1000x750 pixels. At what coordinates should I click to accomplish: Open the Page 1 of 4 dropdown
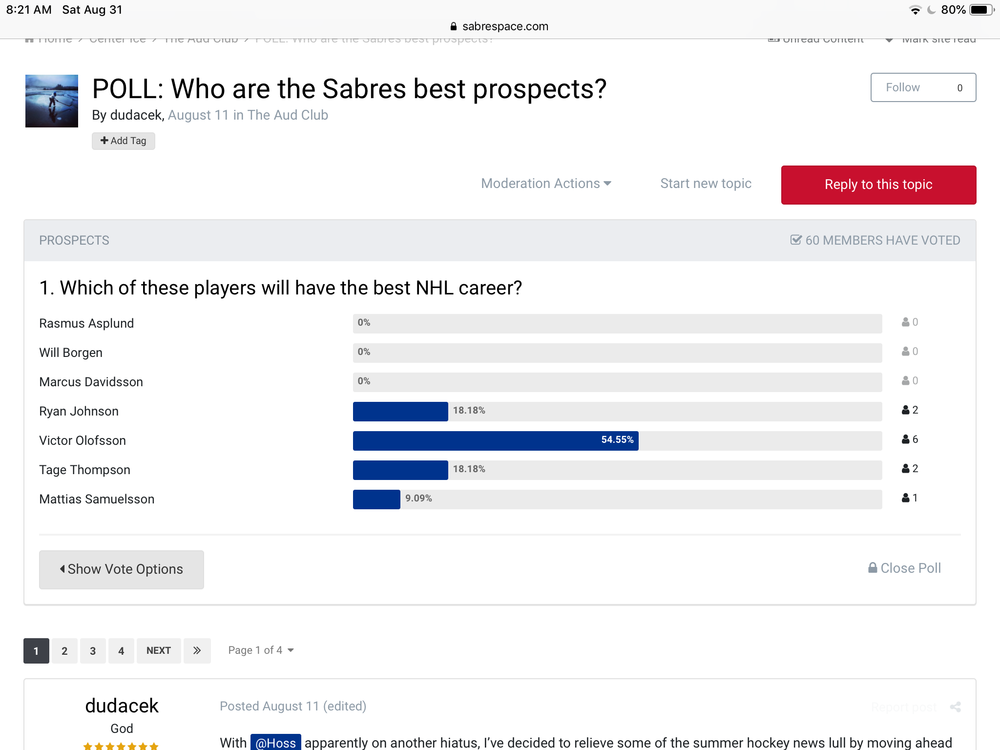click(261, 651)
